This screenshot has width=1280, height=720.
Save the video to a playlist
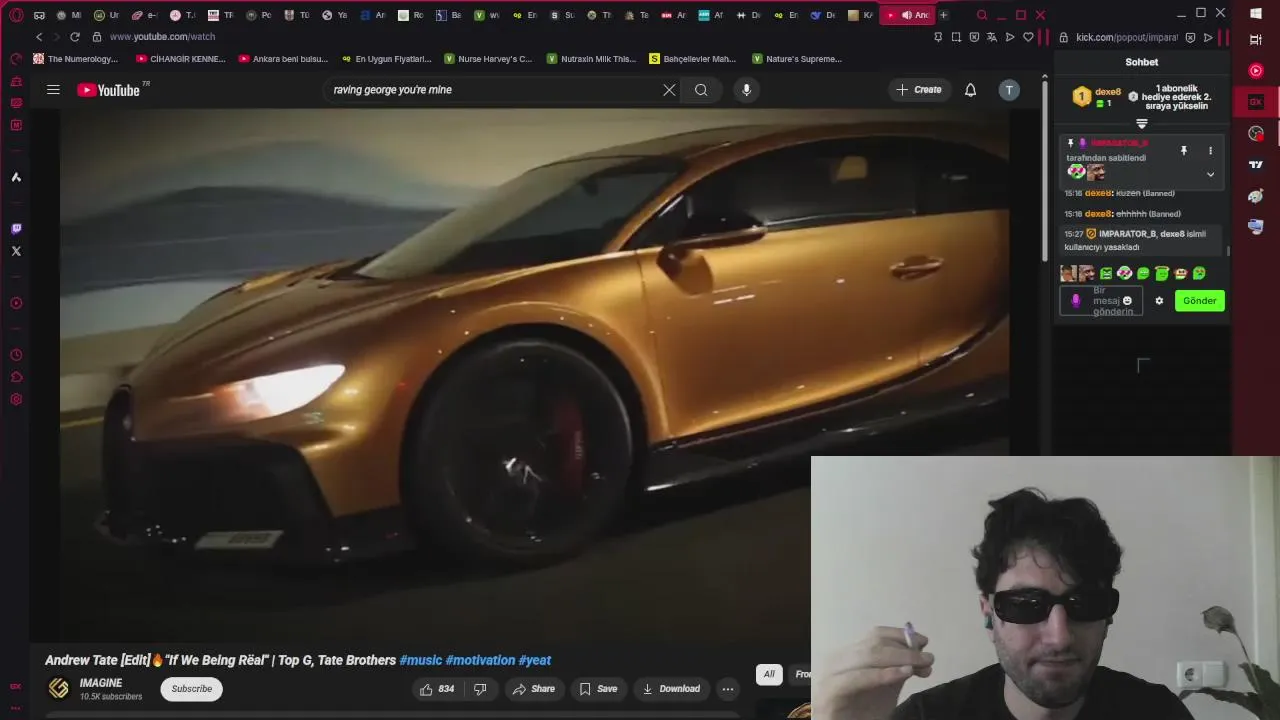point(598,689)
